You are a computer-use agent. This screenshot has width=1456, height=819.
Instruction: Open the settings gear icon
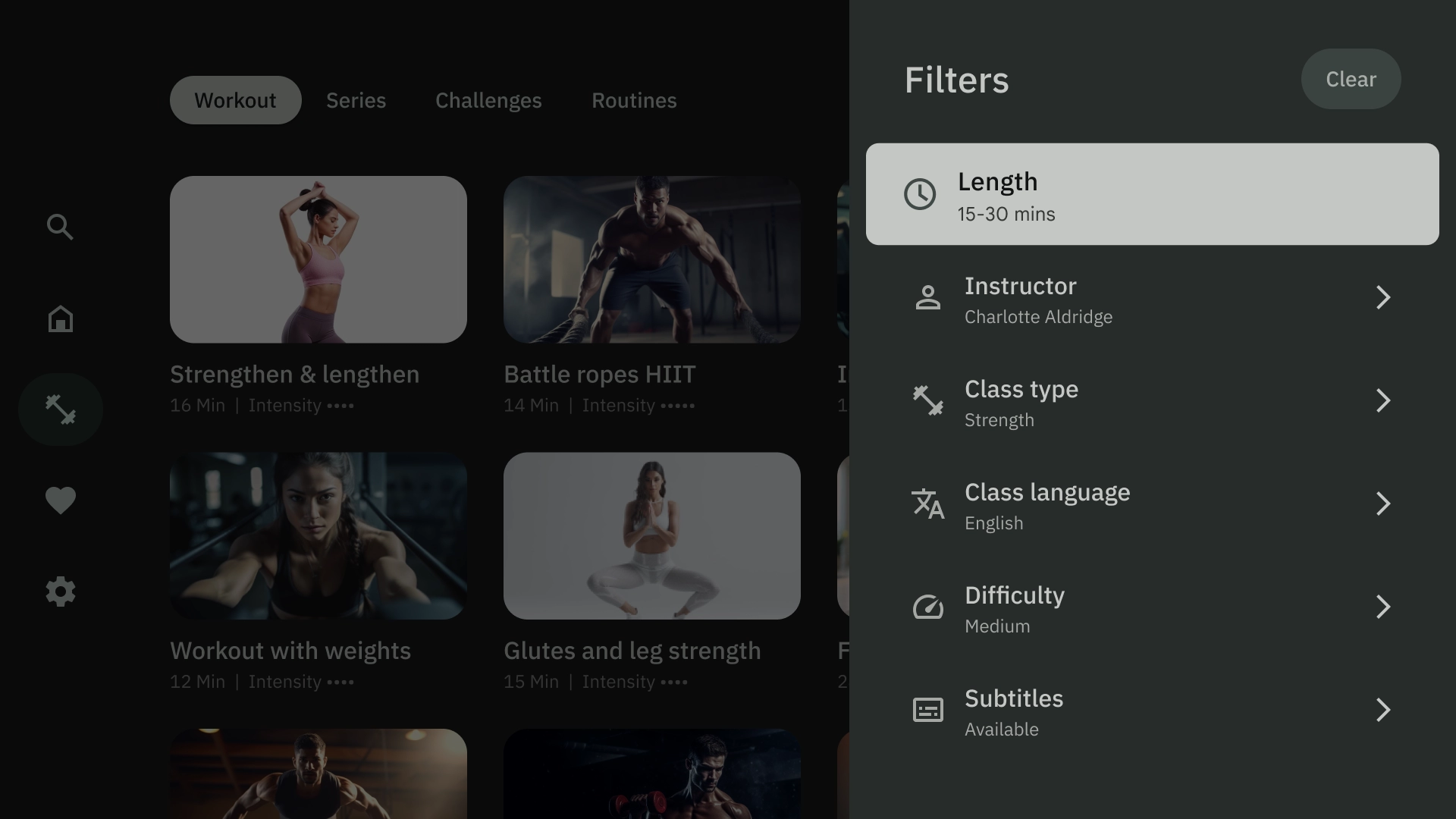click(x=60, y=591)
